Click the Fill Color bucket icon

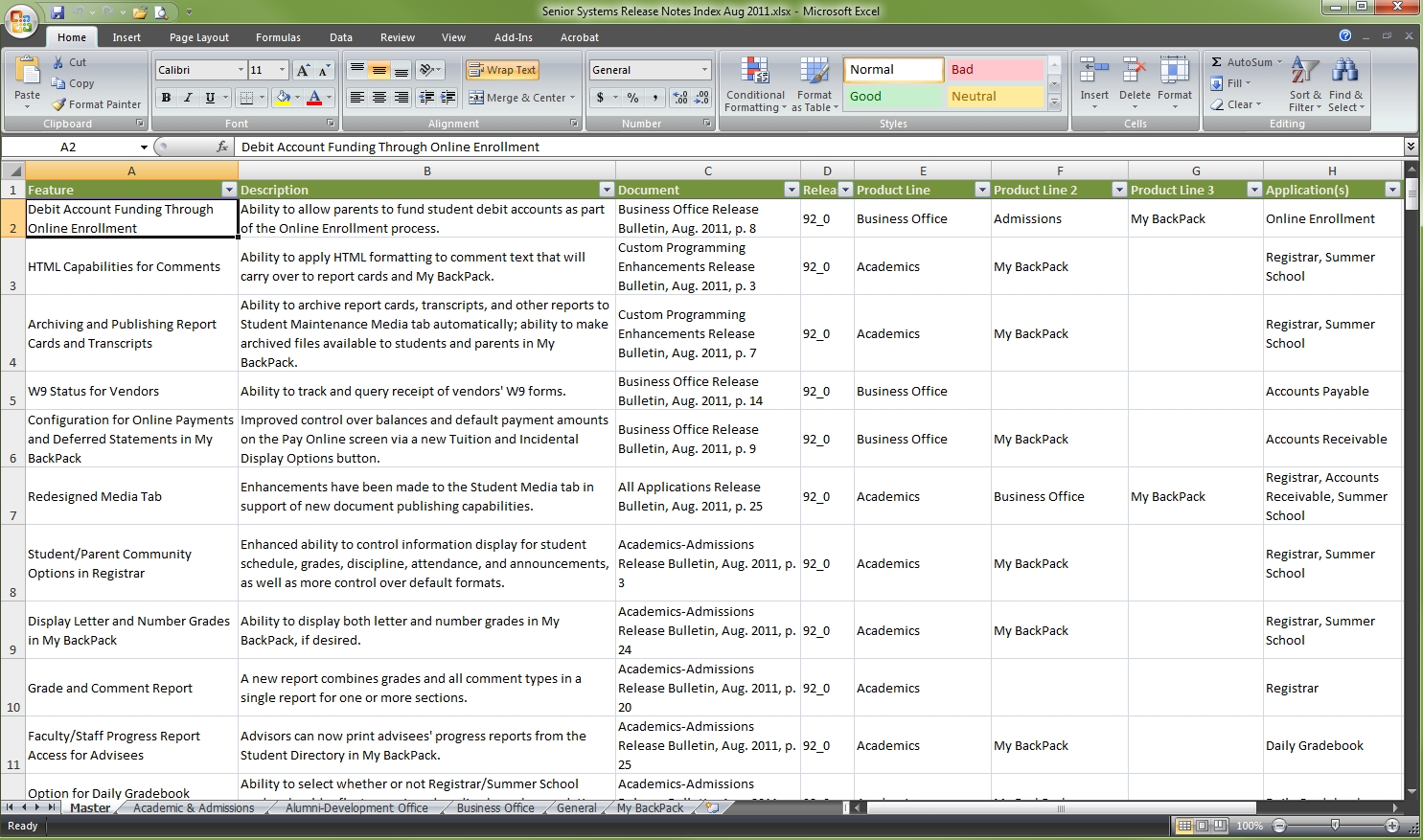[283, 98]
